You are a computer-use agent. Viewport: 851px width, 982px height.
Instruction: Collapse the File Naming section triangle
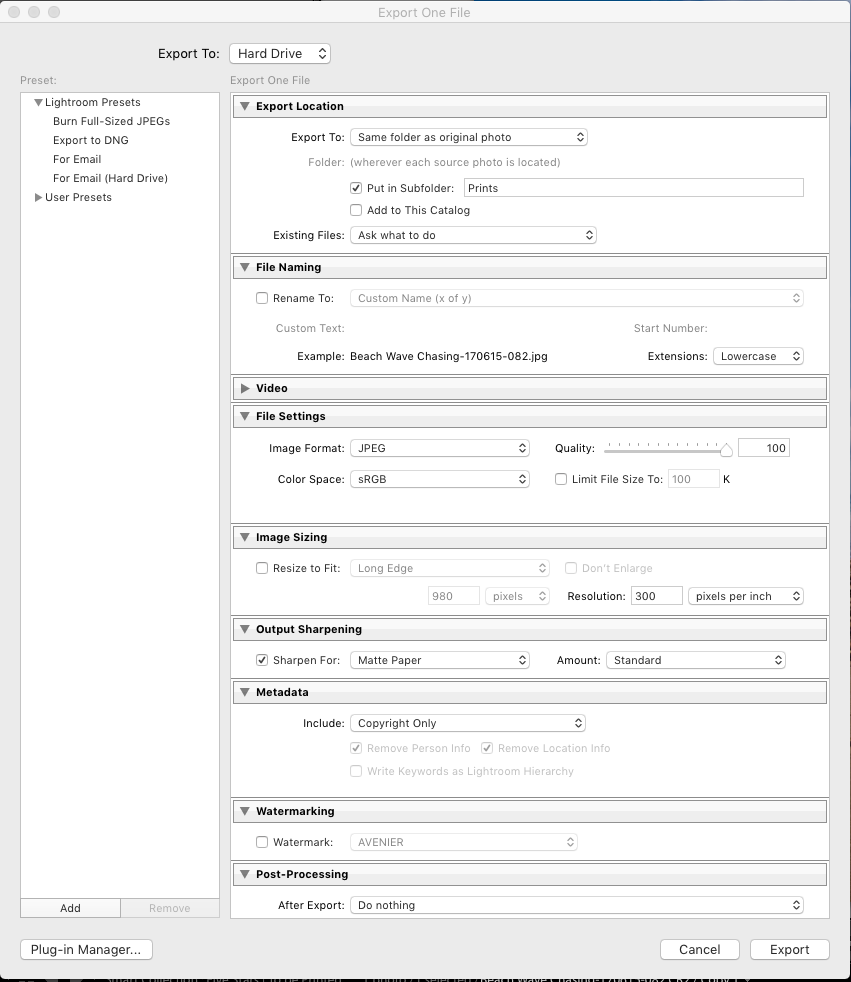coord(245,267)
